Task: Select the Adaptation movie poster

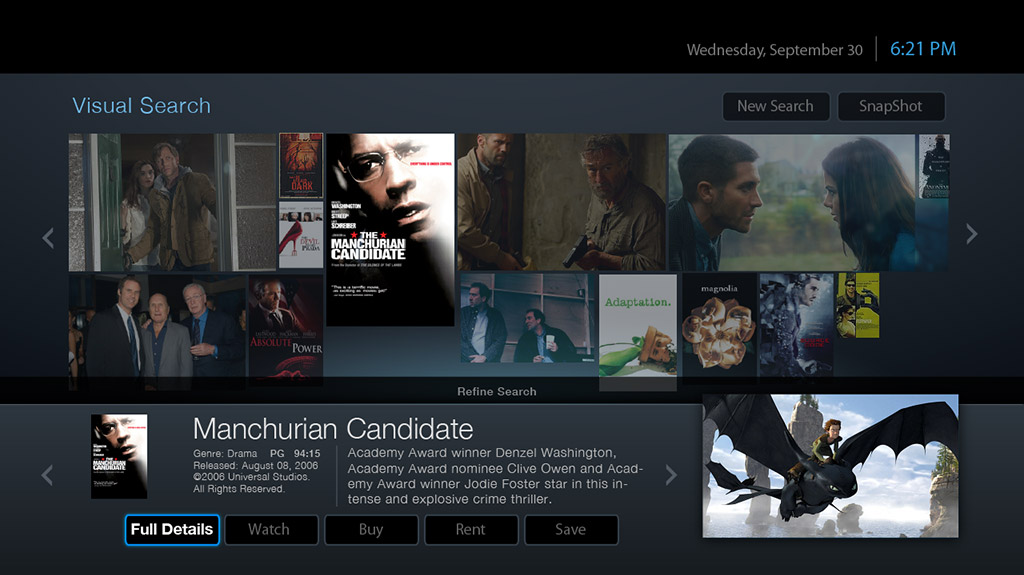Action: (637, 325)
